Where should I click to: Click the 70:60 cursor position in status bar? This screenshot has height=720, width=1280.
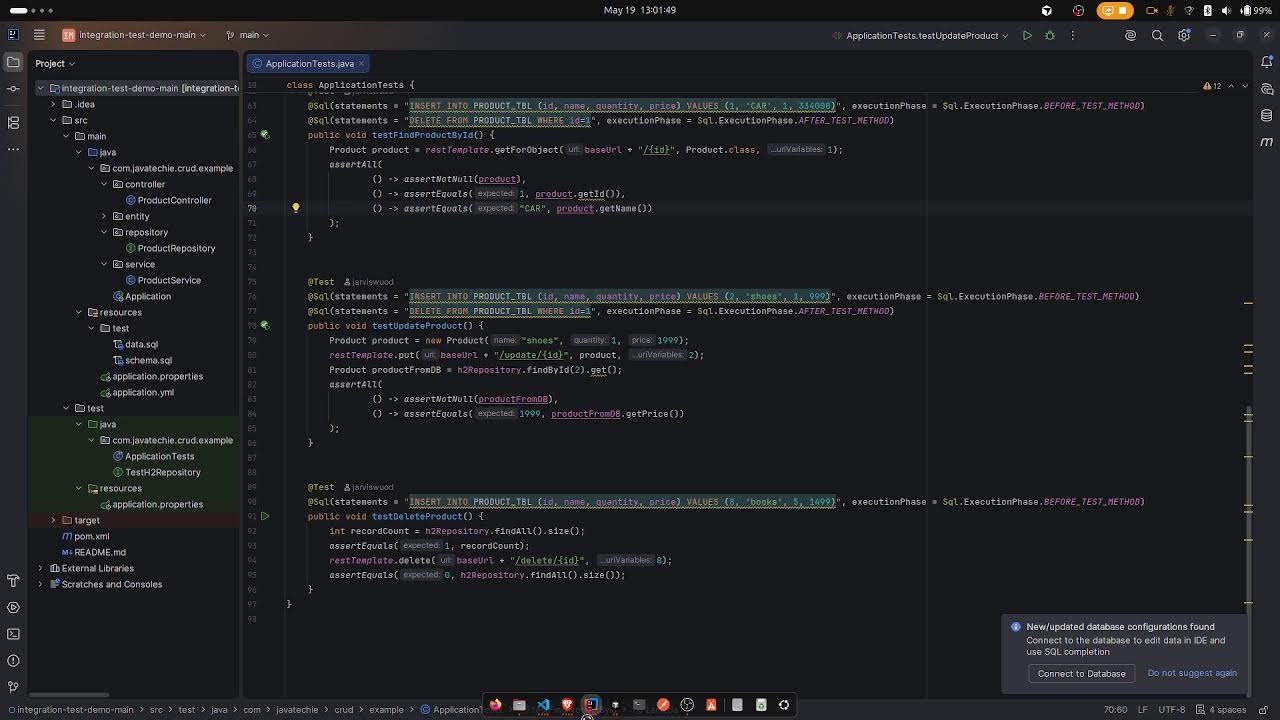pos(1115,710)
